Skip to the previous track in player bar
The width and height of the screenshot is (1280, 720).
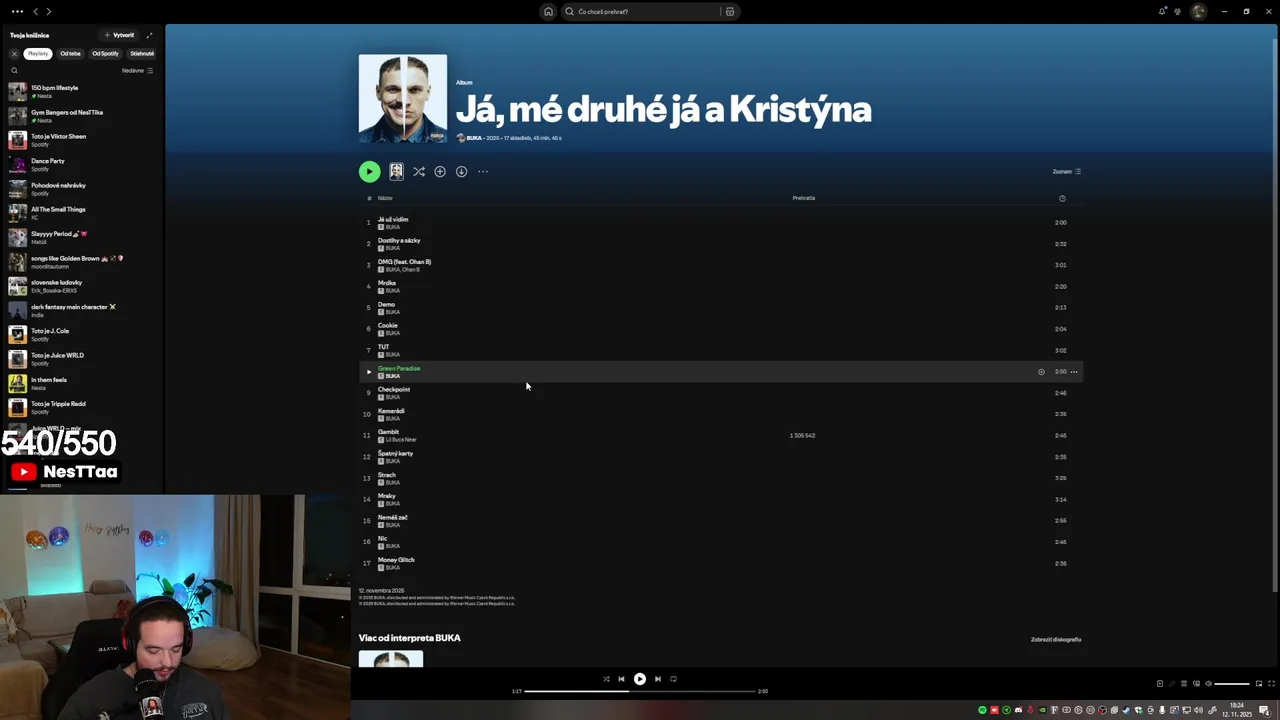pyautogui.click(x=621, y=679)
